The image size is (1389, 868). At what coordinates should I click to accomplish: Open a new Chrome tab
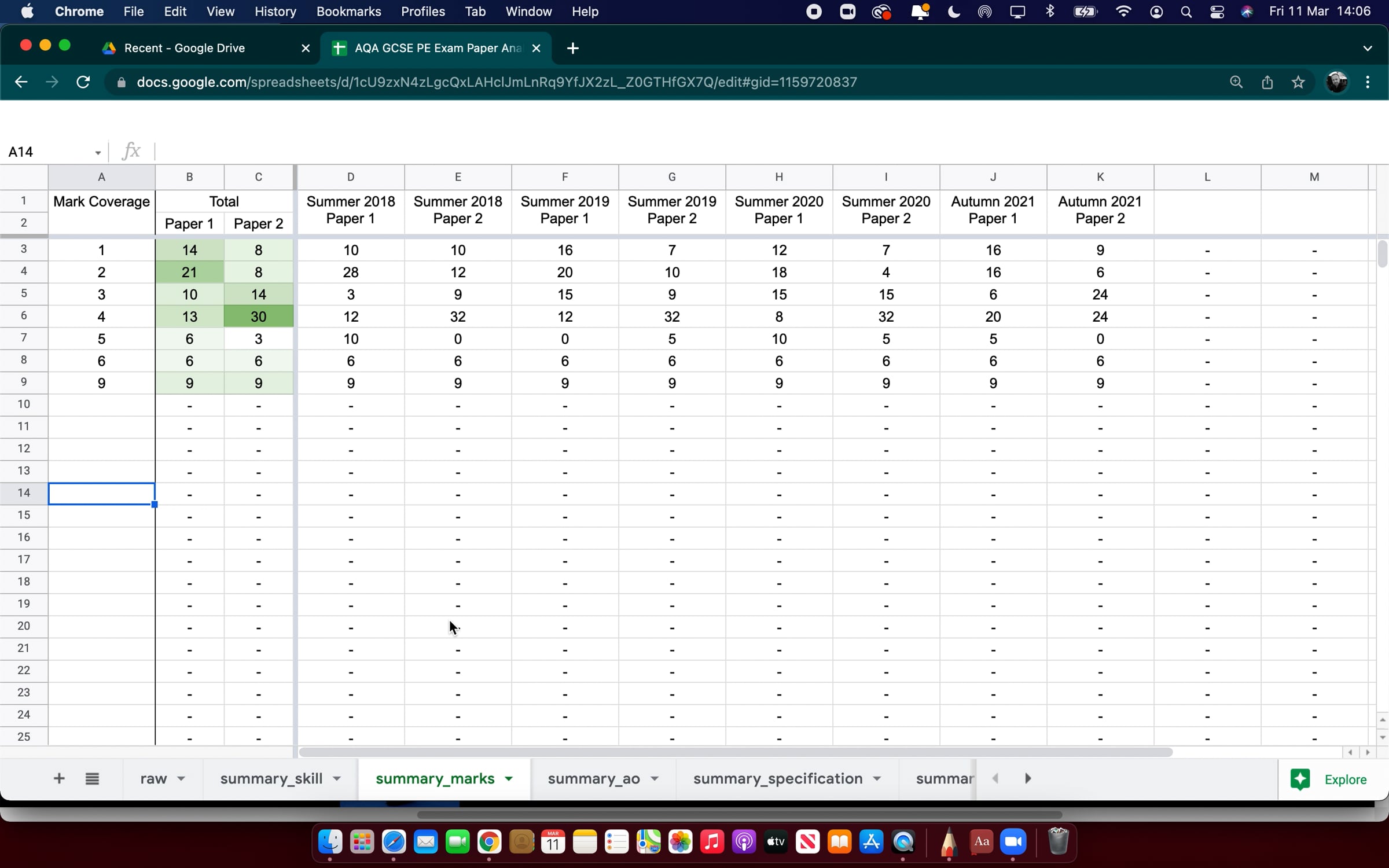[x=572, y=48]
